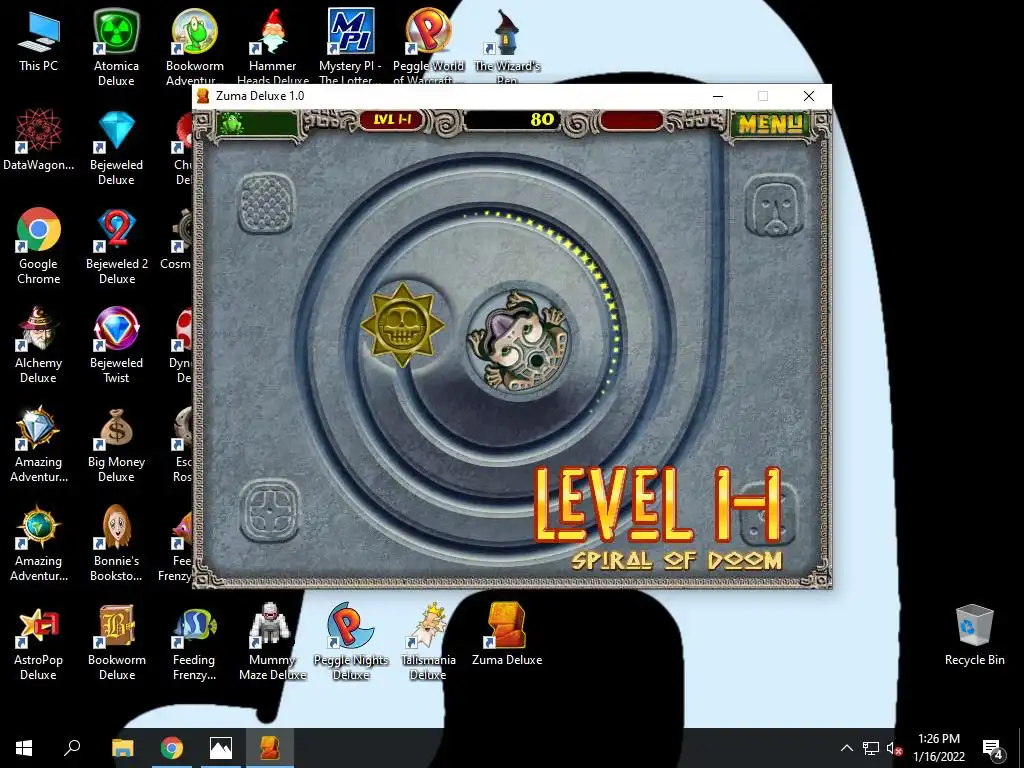The width and height of the screenshot is (1024, 768).
Task: Click the score value 80
Action: [x=542, y=120]
